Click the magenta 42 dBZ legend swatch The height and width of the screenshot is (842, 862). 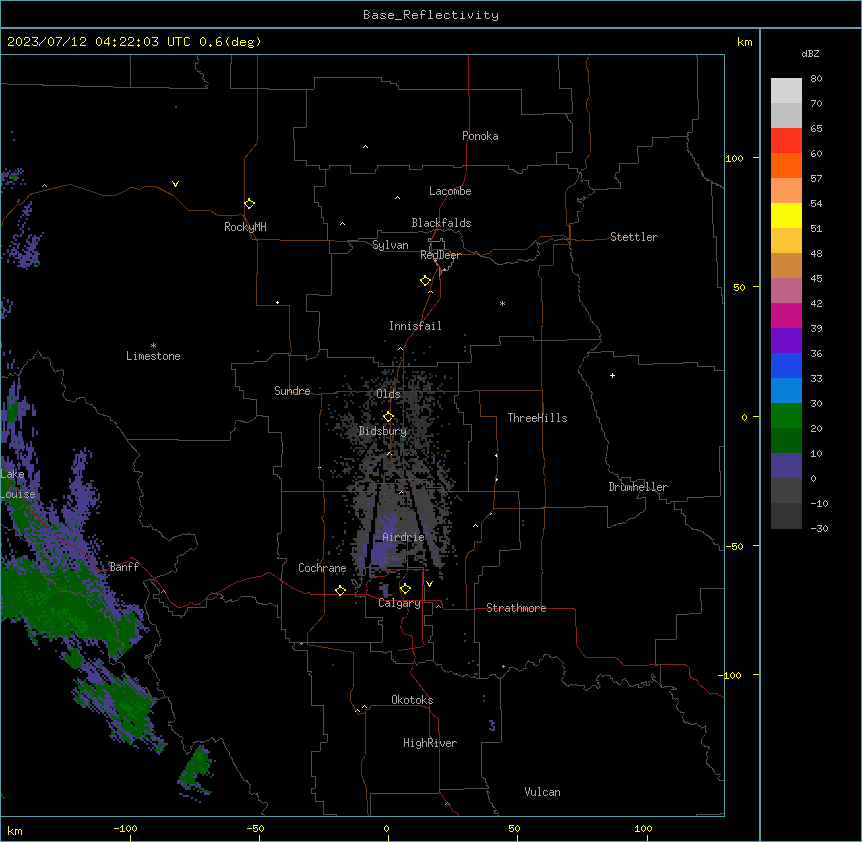click(786, 315)
